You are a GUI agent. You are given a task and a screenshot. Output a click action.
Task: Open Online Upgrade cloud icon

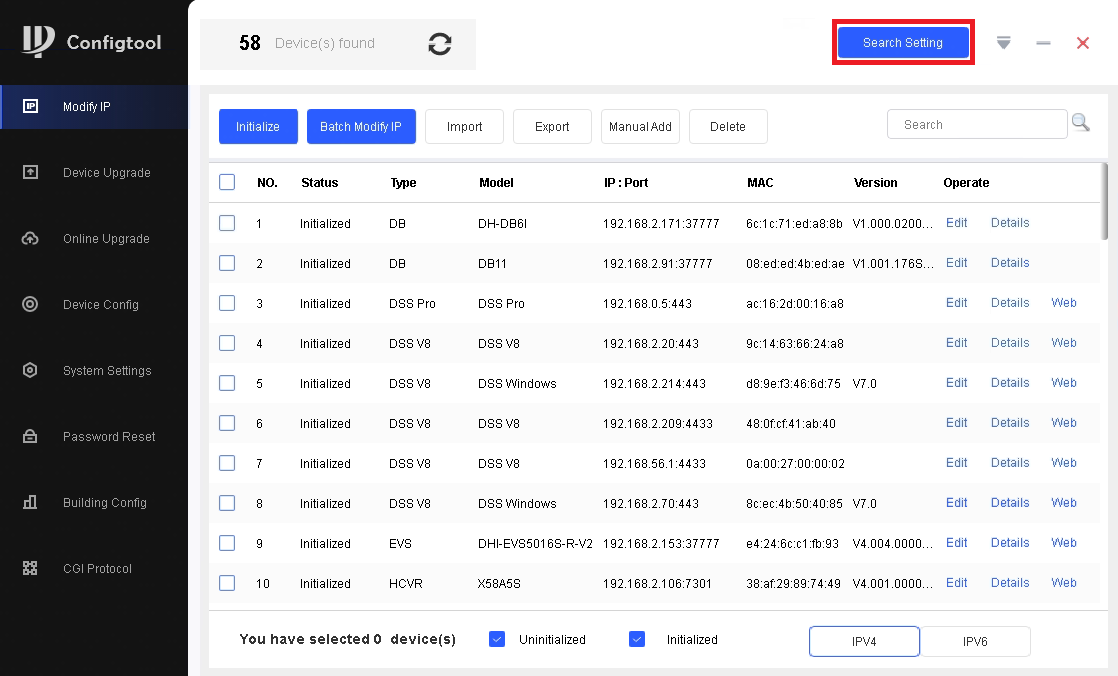(x=30, y=239)
